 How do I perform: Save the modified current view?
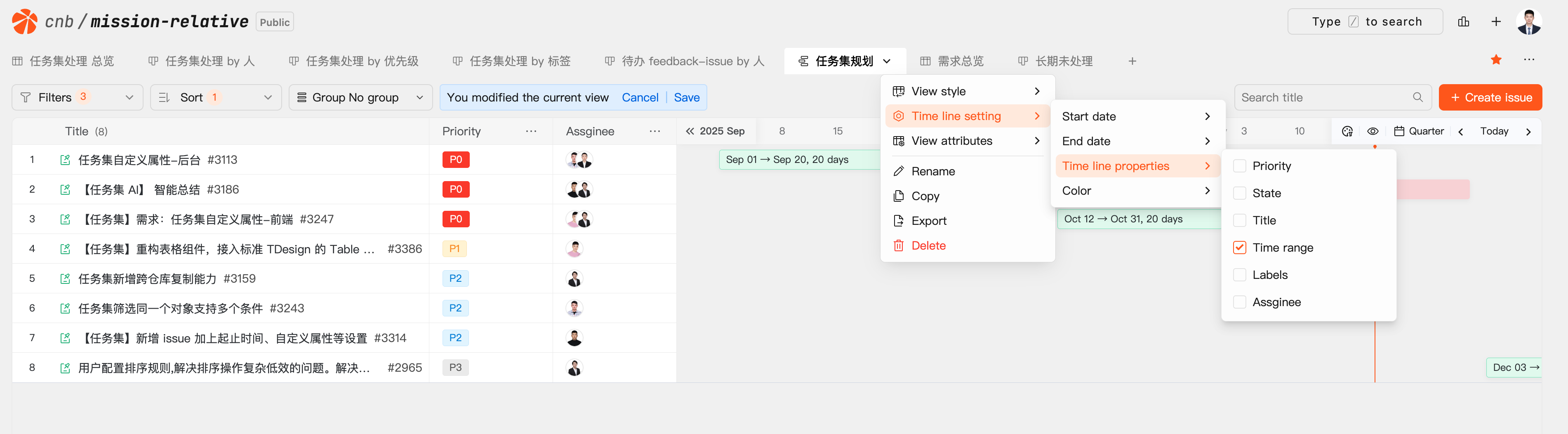[x=686, y=97]
